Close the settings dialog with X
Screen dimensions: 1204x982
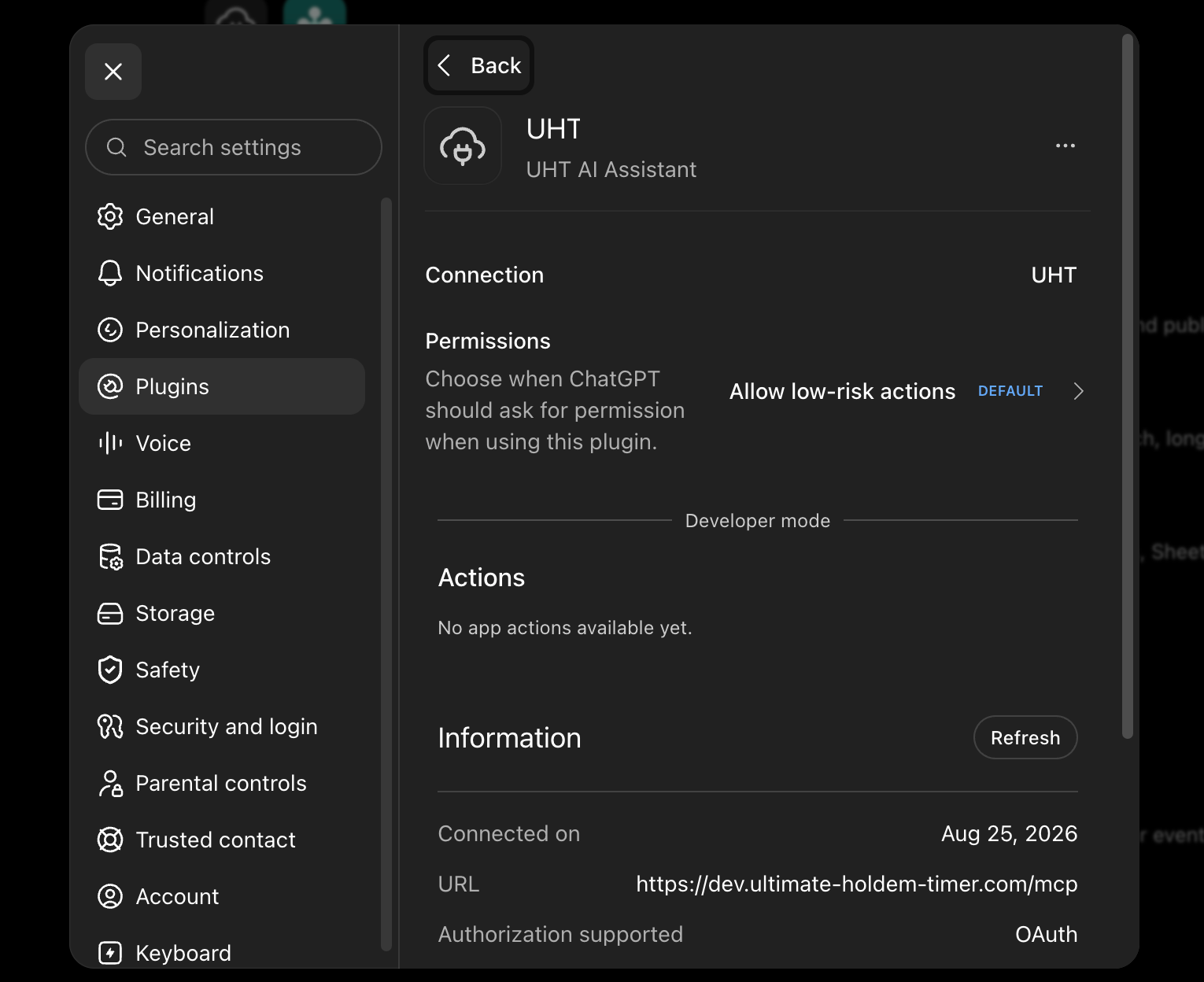pos(113,72)
